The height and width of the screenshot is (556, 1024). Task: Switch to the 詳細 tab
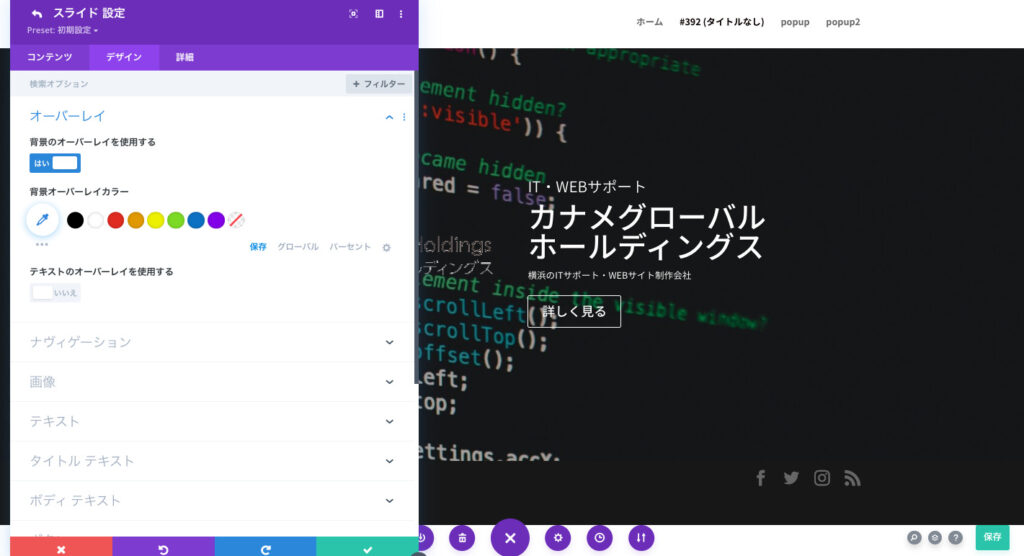coord(185,57)
